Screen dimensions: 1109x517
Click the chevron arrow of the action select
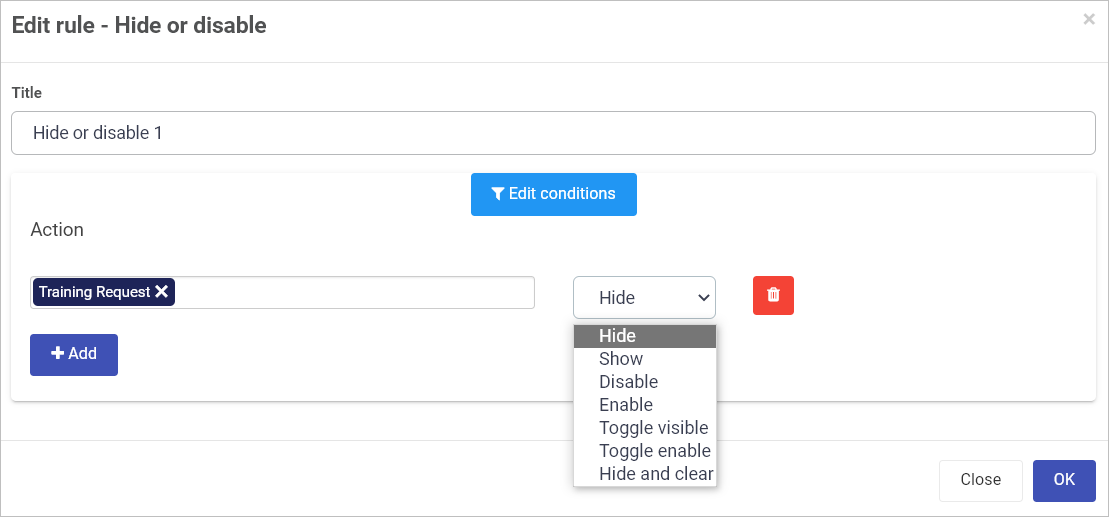point(704,298)
